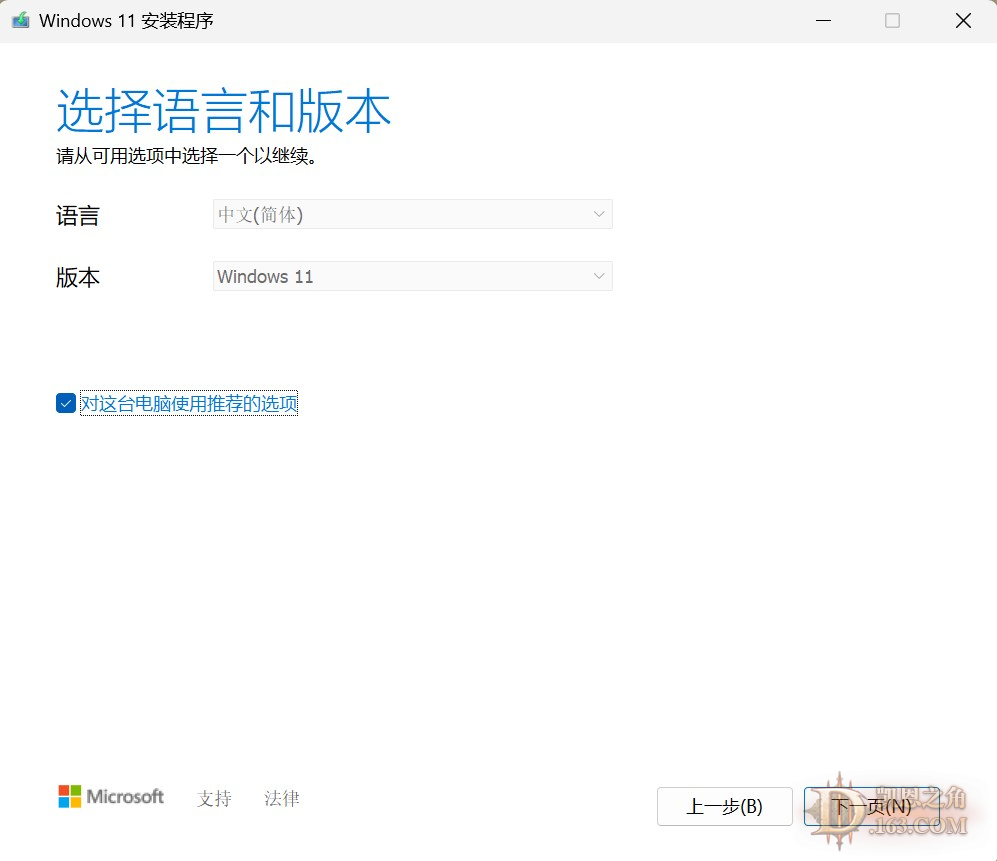
Task: Click the 语言 field label
Action: coord(78,216)
